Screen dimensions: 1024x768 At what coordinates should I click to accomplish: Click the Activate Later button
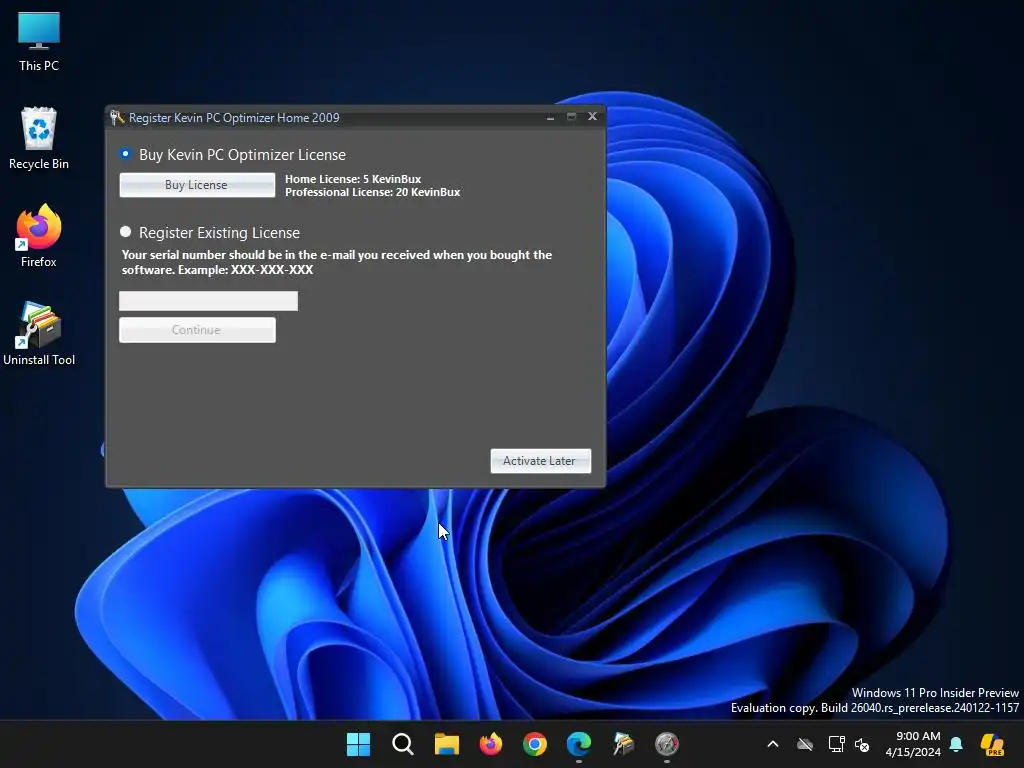(x=540, y=461)
